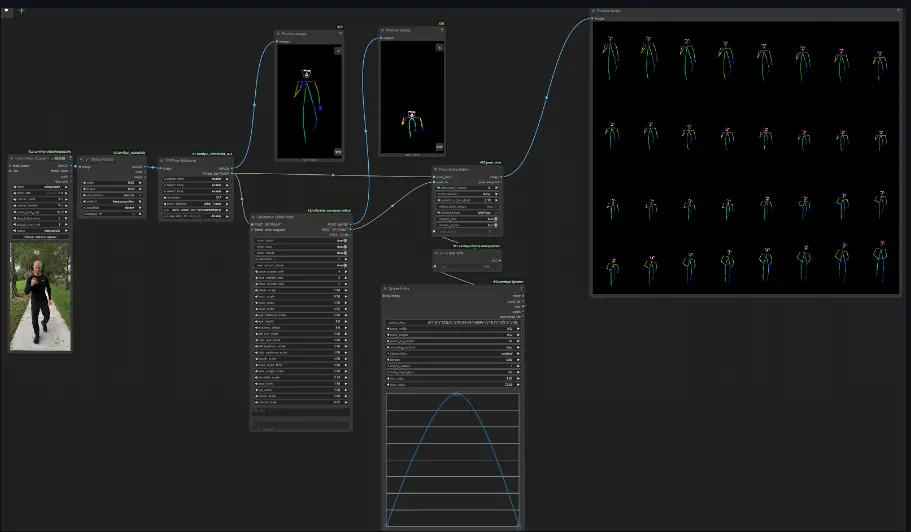Click the large Preview Image node title
Image resolution: width=911 pixels, height=532 pixels.
[x=610, y=11]
